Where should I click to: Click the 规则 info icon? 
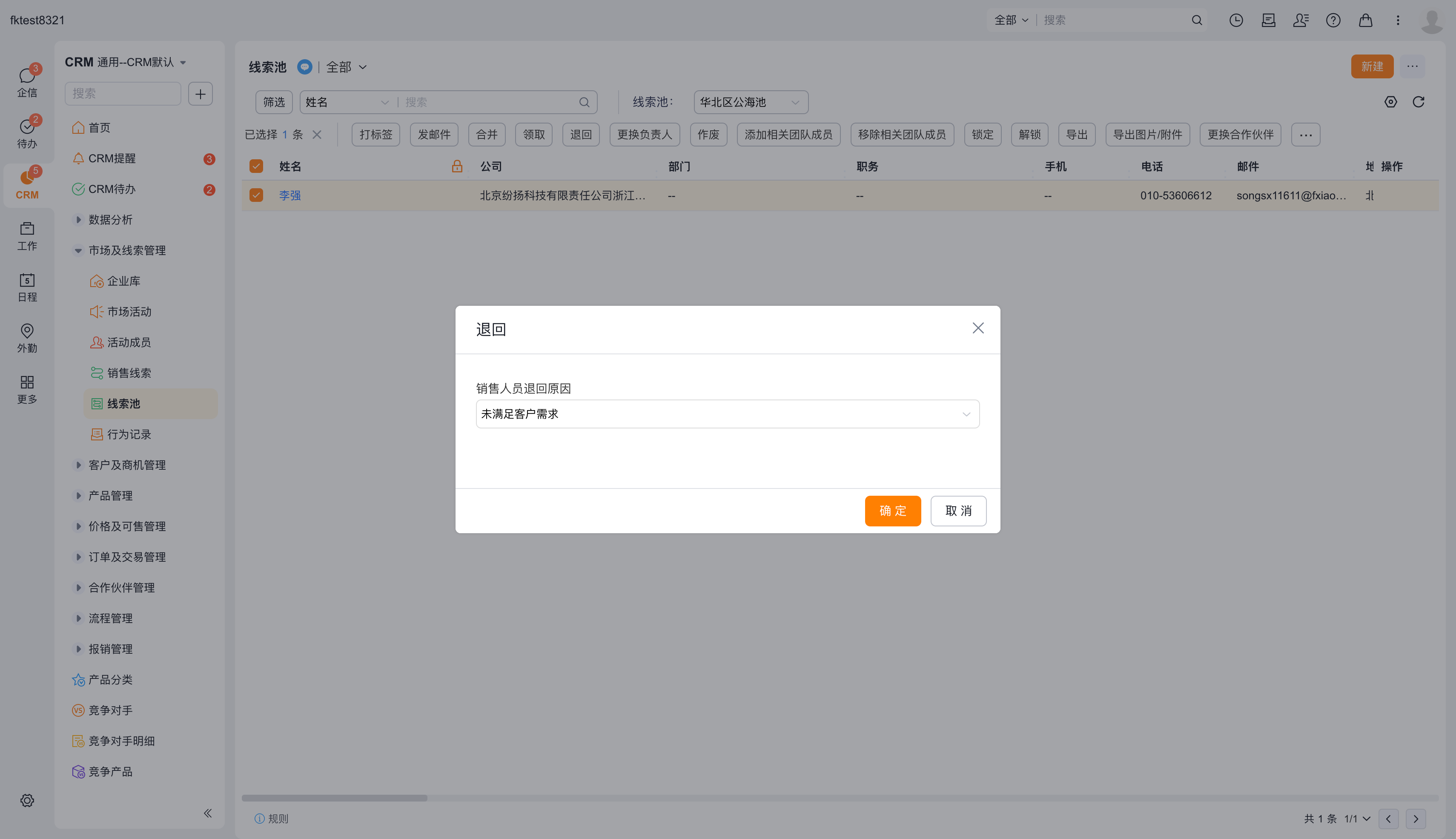click(x=259, y=818)
